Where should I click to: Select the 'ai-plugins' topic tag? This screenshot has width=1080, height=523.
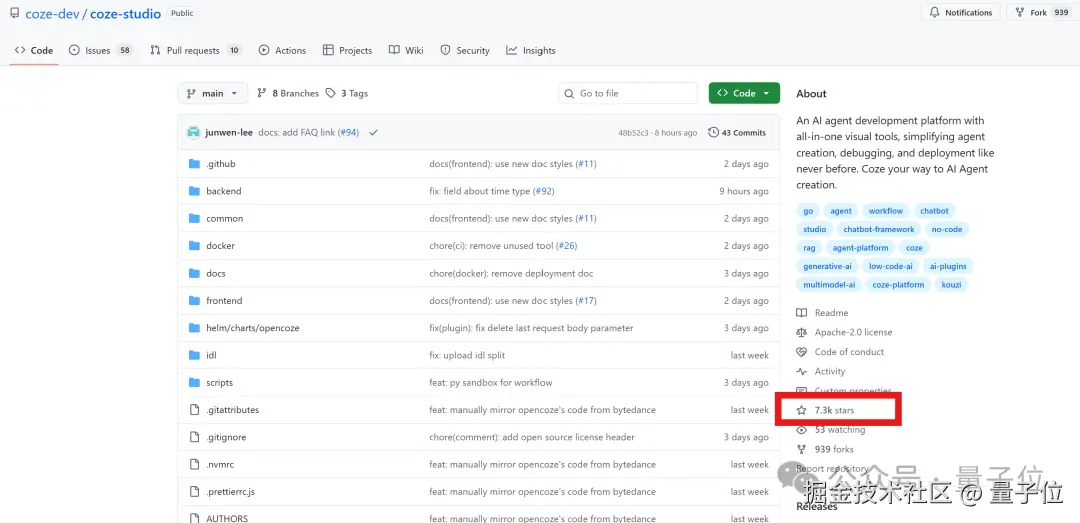point(948,266)
